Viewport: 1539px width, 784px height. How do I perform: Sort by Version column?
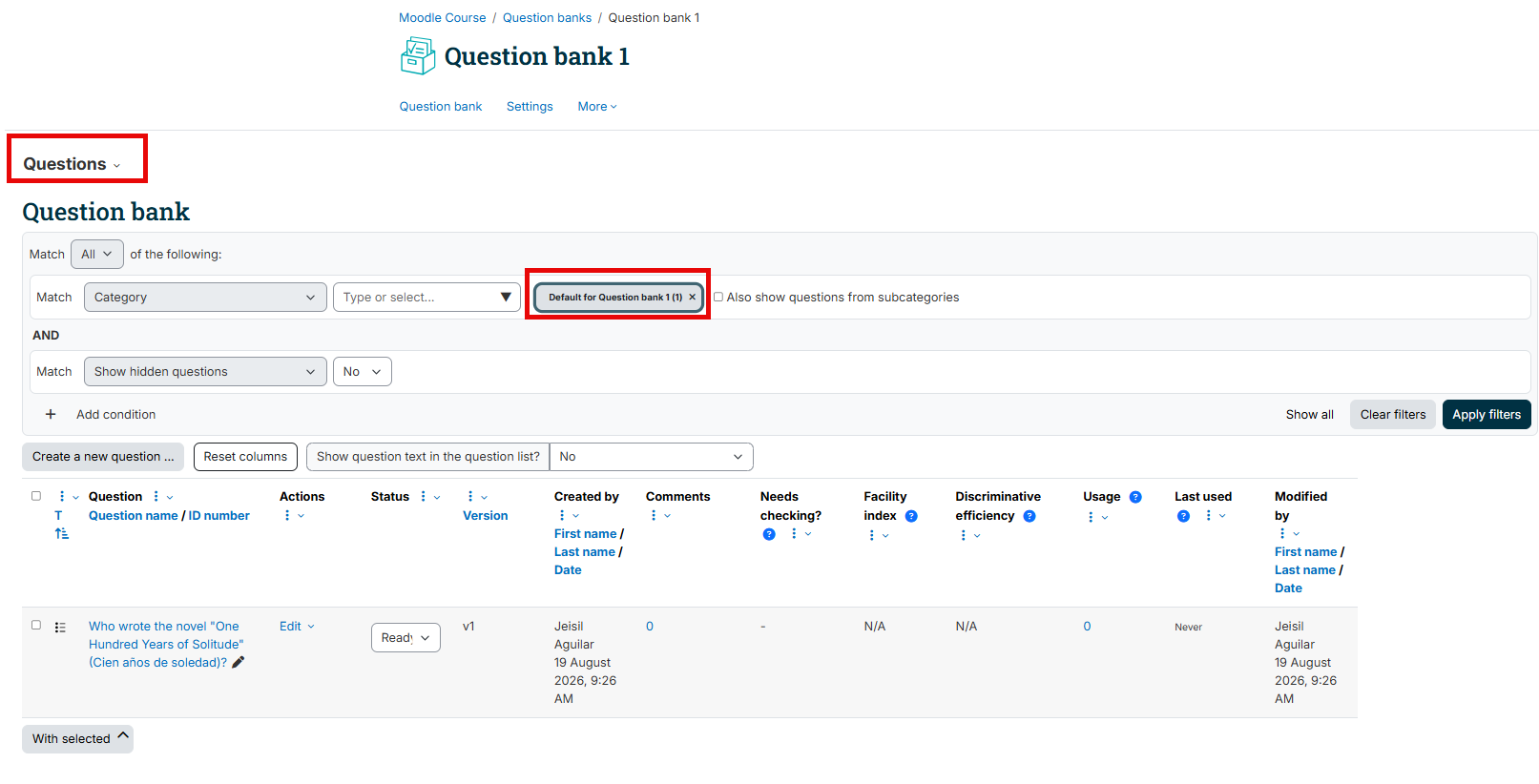coord(486,516)
